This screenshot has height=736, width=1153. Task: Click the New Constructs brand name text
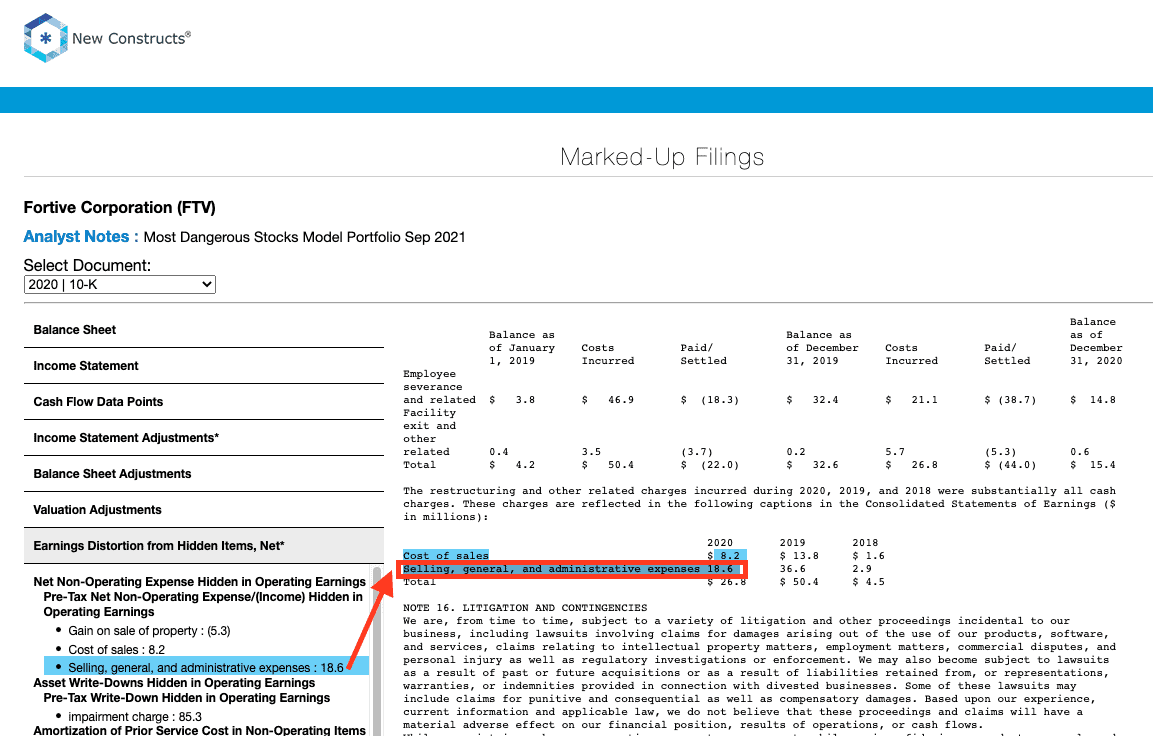pyautogui.click(x=131, y=38)
